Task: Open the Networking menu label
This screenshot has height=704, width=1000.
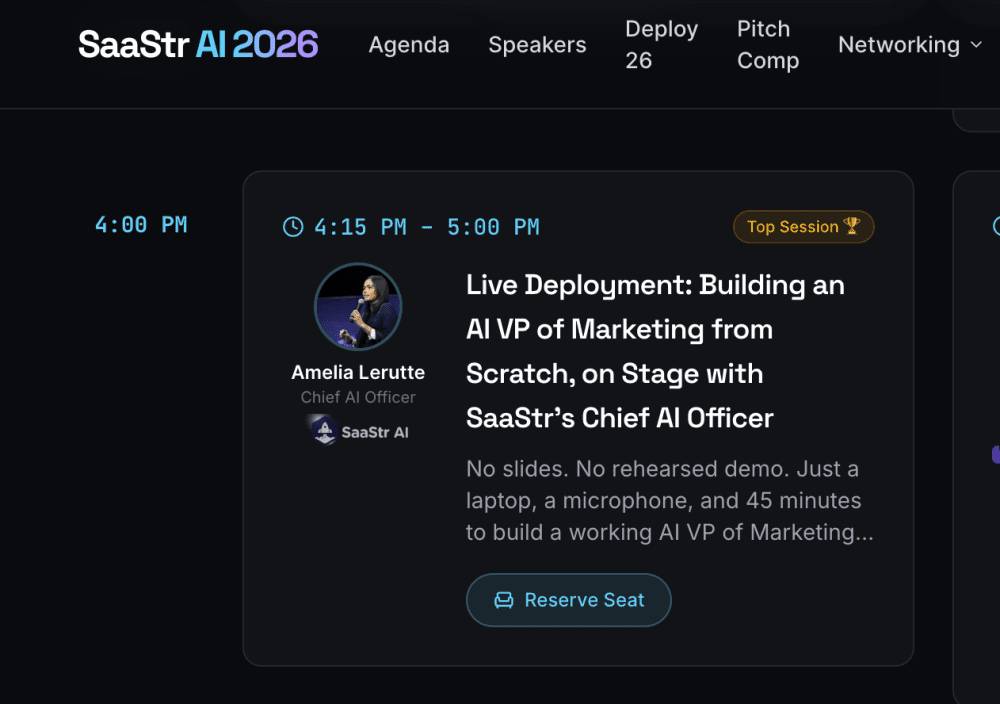Action: [898, 45]
